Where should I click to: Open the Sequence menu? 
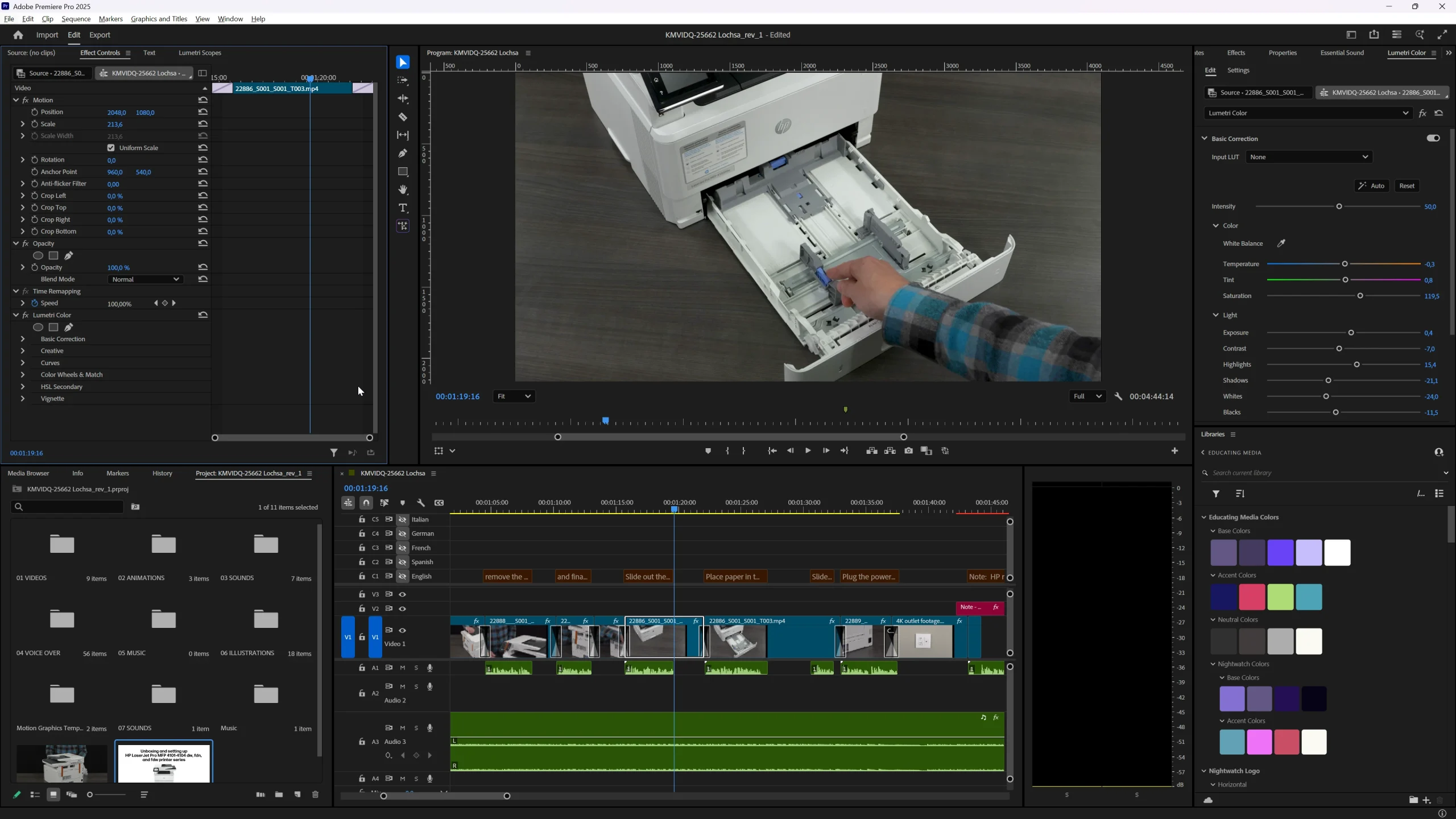76,19
